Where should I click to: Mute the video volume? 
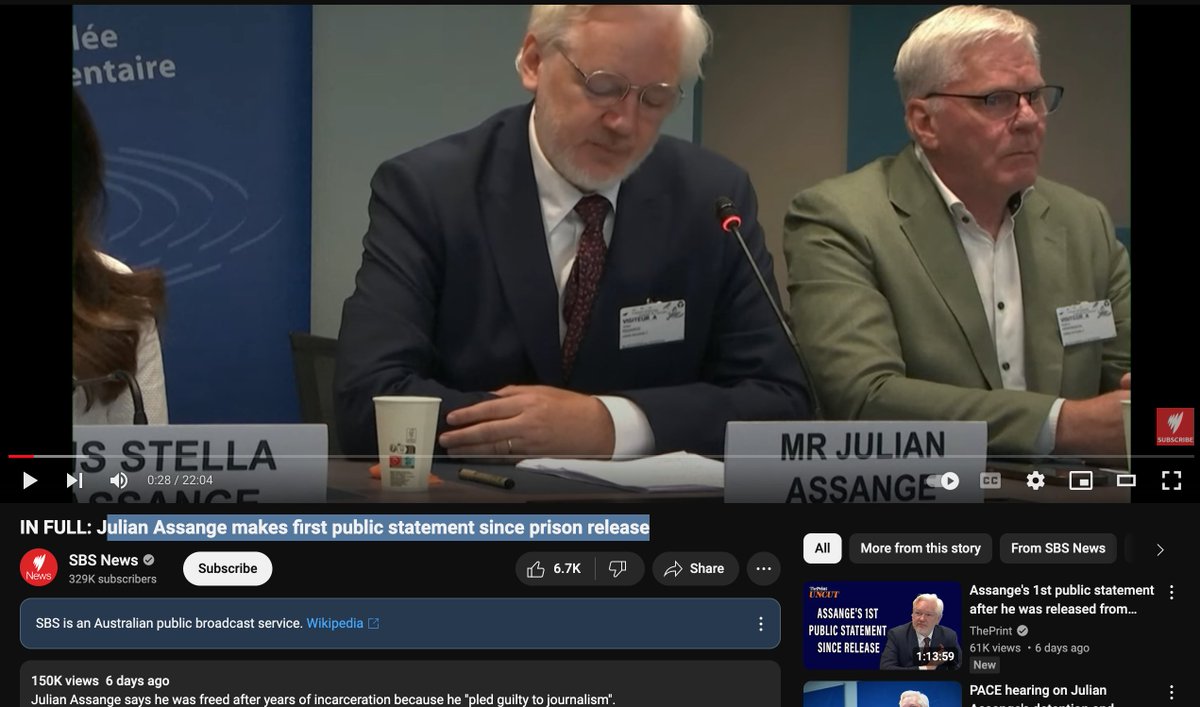click(119, 481)
